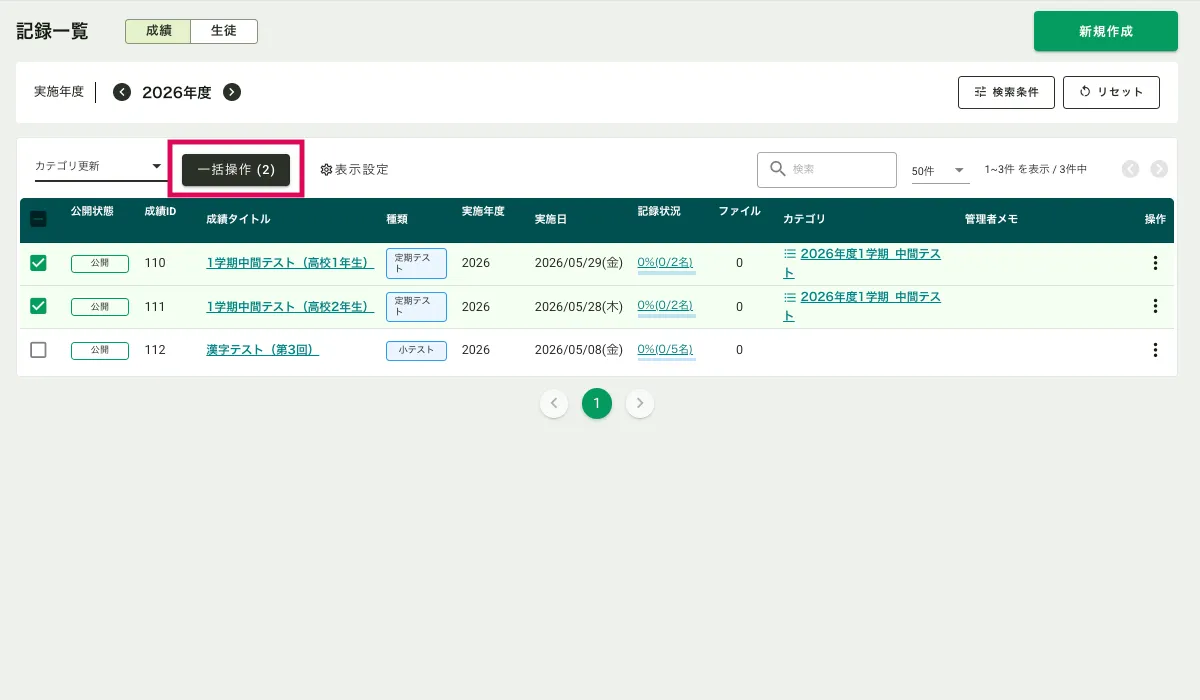Viewport: 1200px width, 700px height.
Task: Open three-dot menu for record 111
Action: 1155,306
